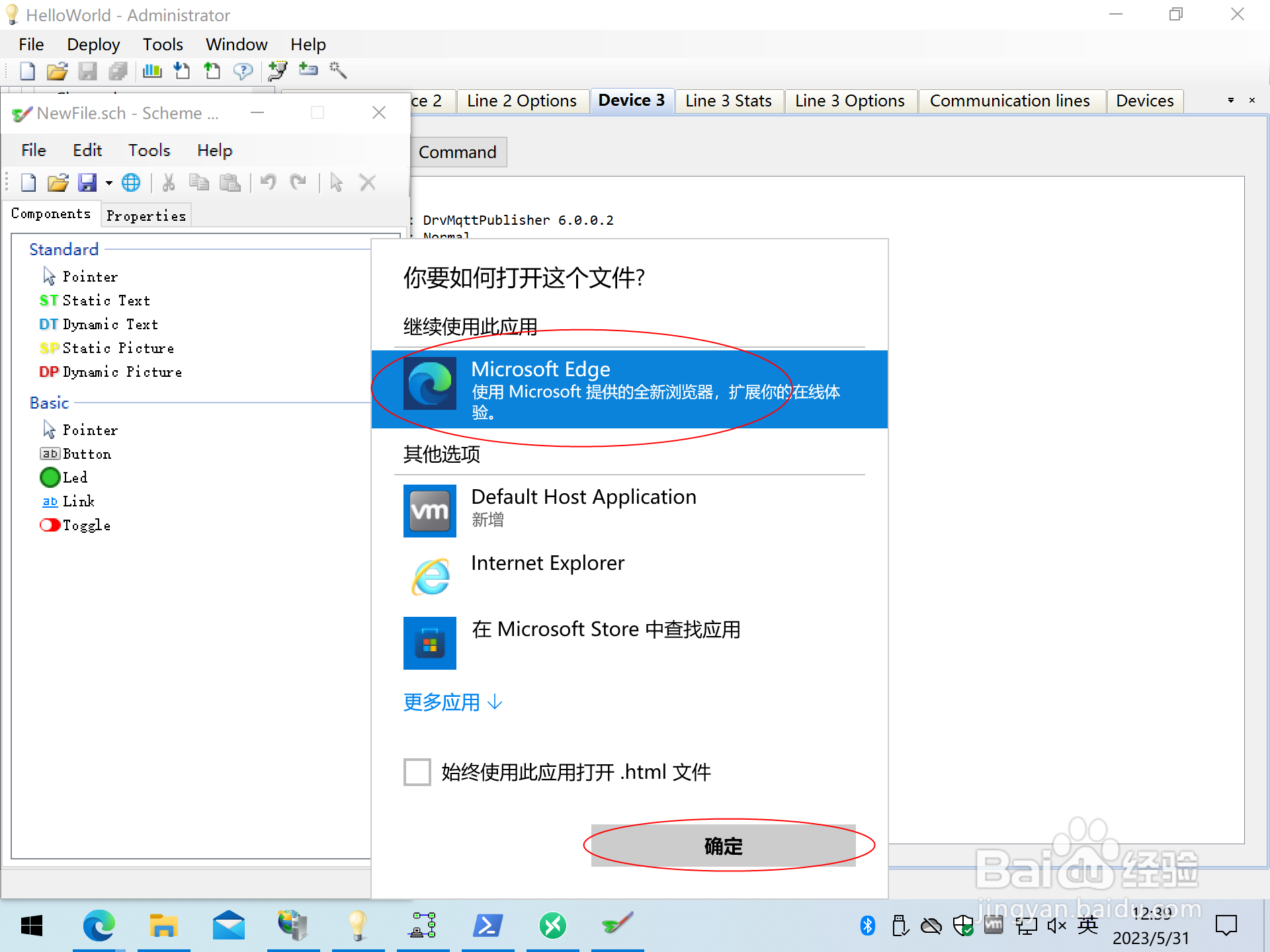Click muted volume icon in system tray

pos(1057,926)
